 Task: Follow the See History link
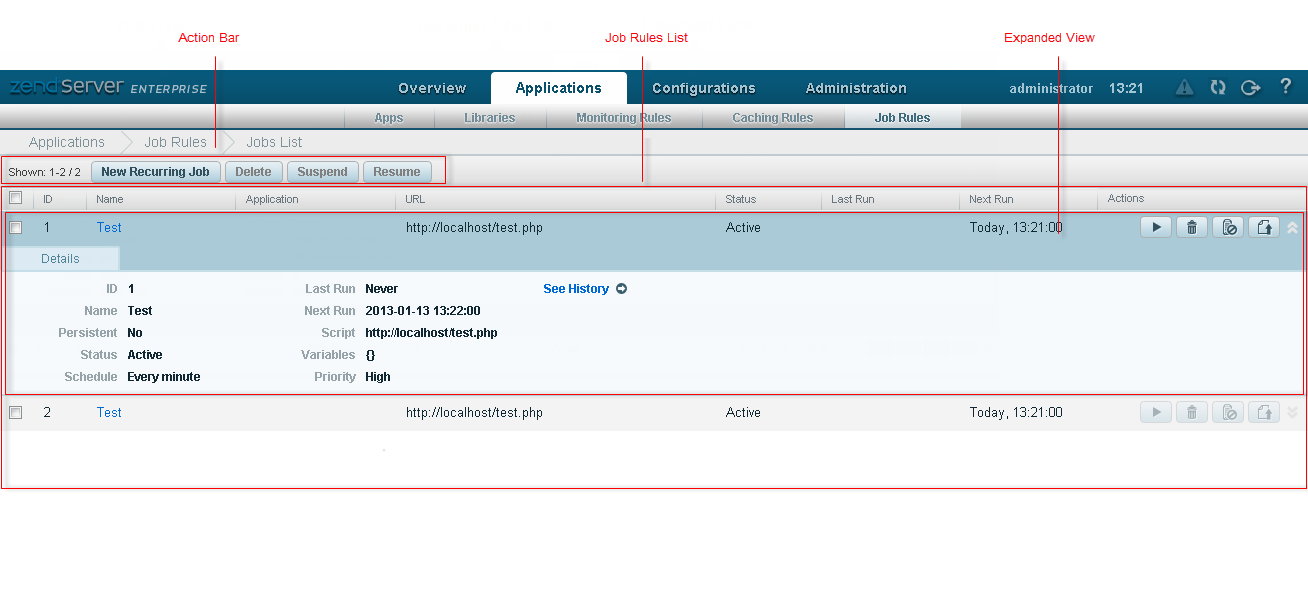click(576, 289)
